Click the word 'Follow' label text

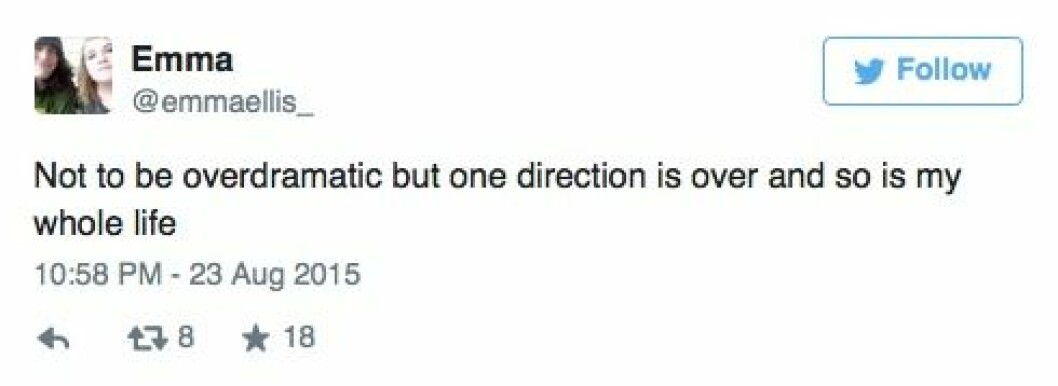tap(943, 70)
